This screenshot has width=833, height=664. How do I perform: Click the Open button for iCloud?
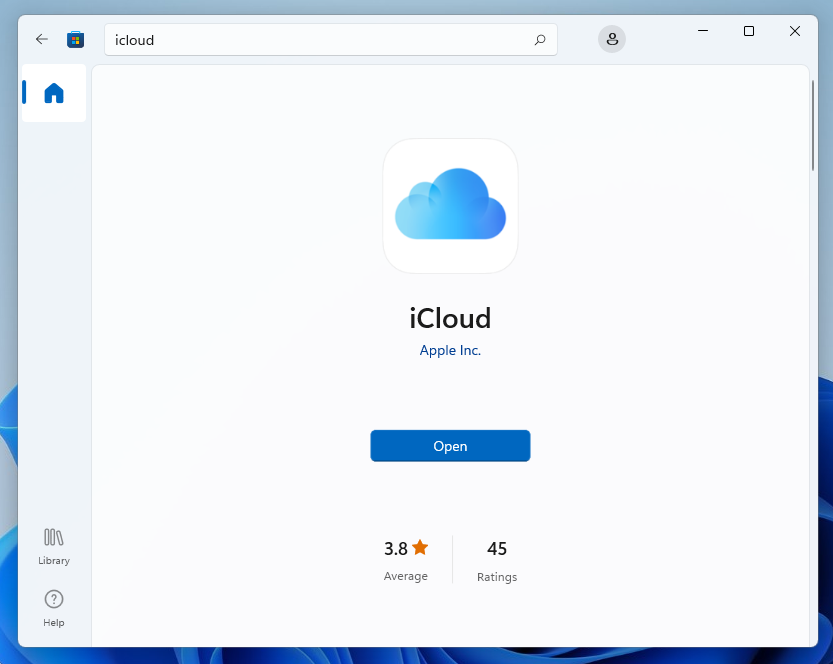(450, 446)
